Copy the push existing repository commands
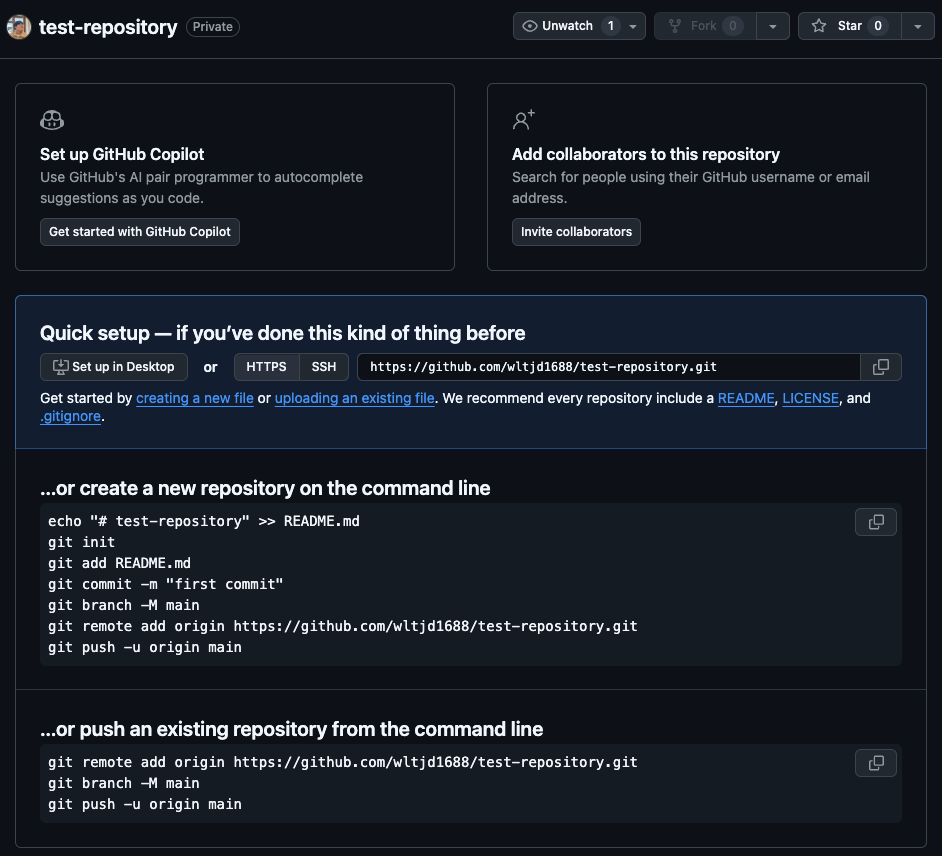The image size is (942, 856). tap(876, 763)
